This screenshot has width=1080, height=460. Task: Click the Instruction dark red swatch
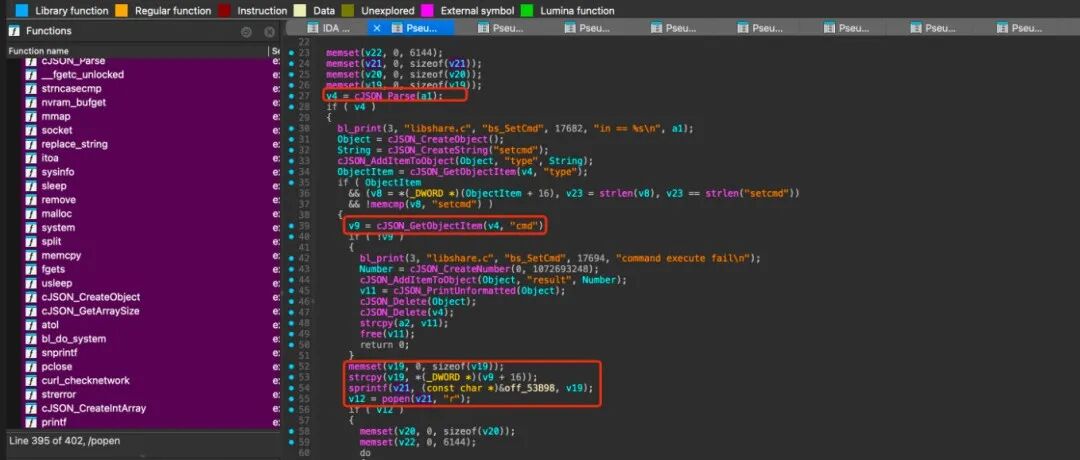point(224,10)
